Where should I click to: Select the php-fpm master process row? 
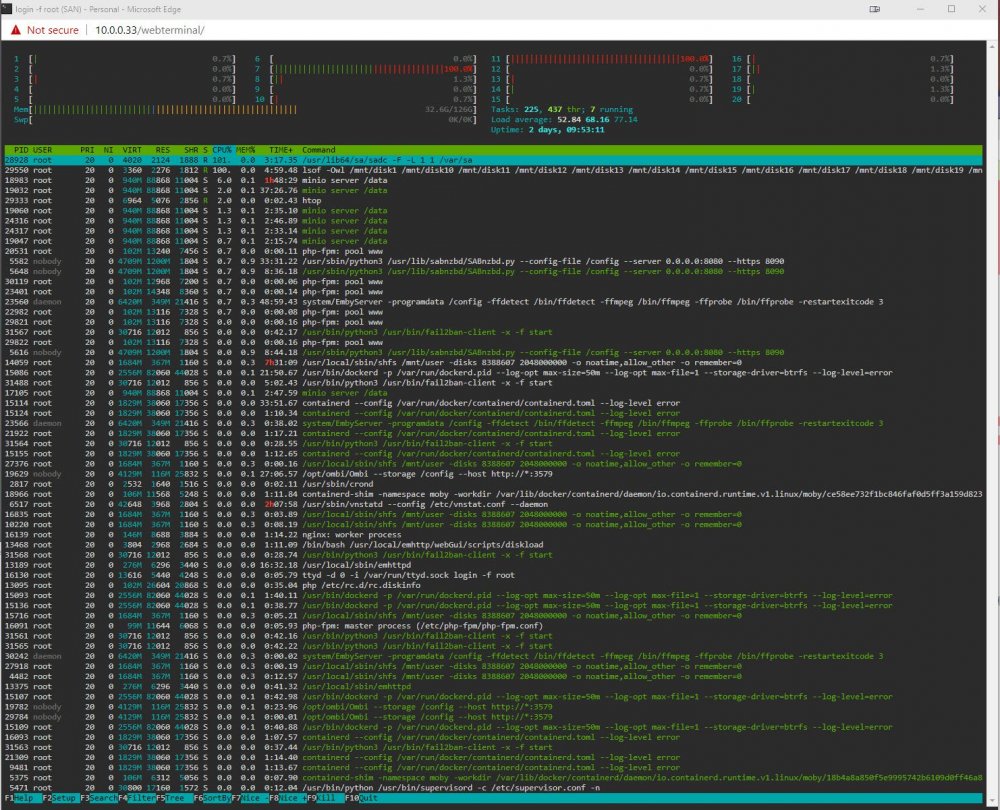click(493, 626)
